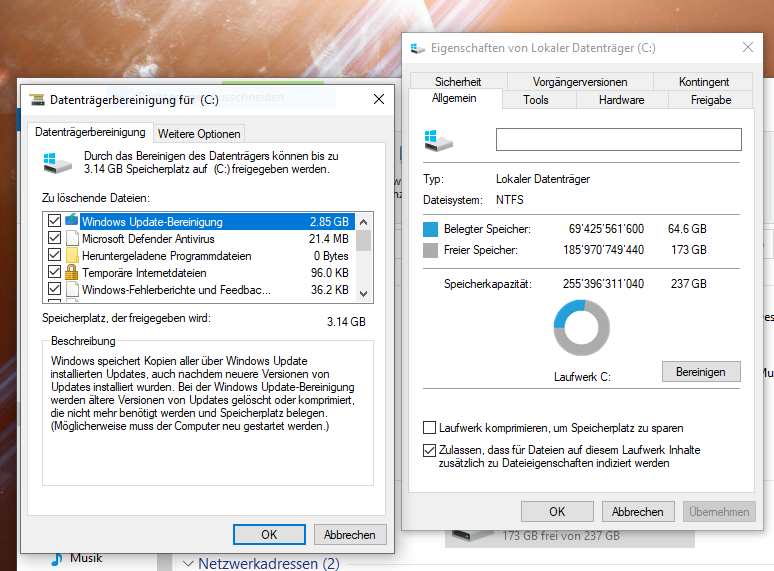The height and width of the screenshot is (571, 774).
Task: Open the Vorgängerversionen tab
Action: click(x=580, y=81)
